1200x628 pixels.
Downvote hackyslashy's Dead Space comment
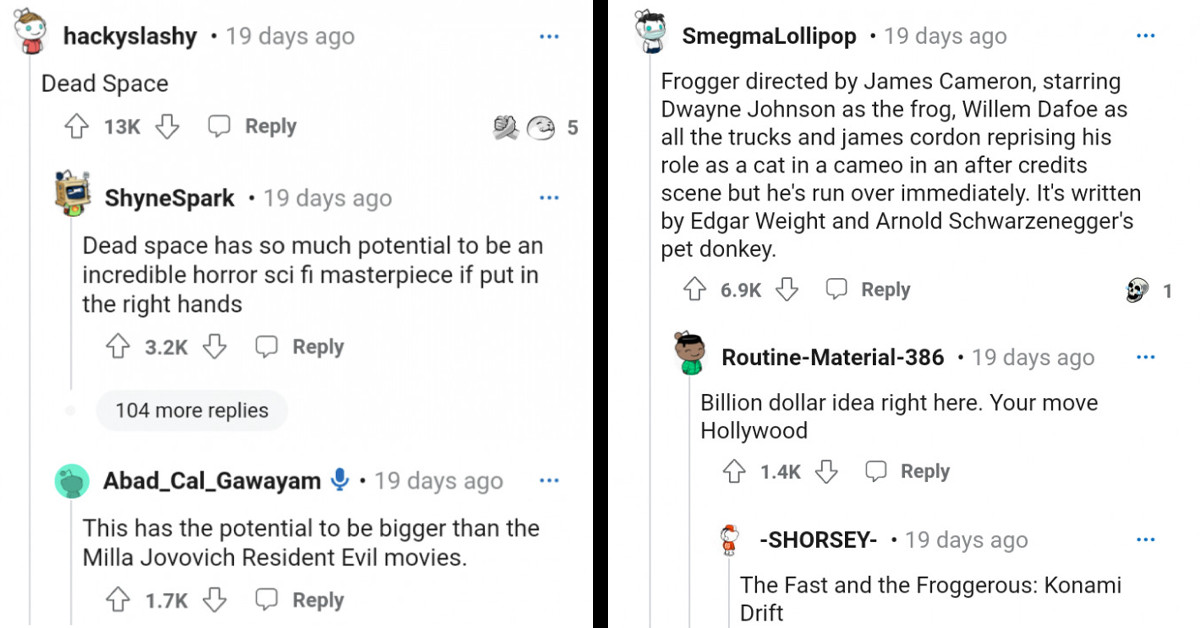point(168,127)
